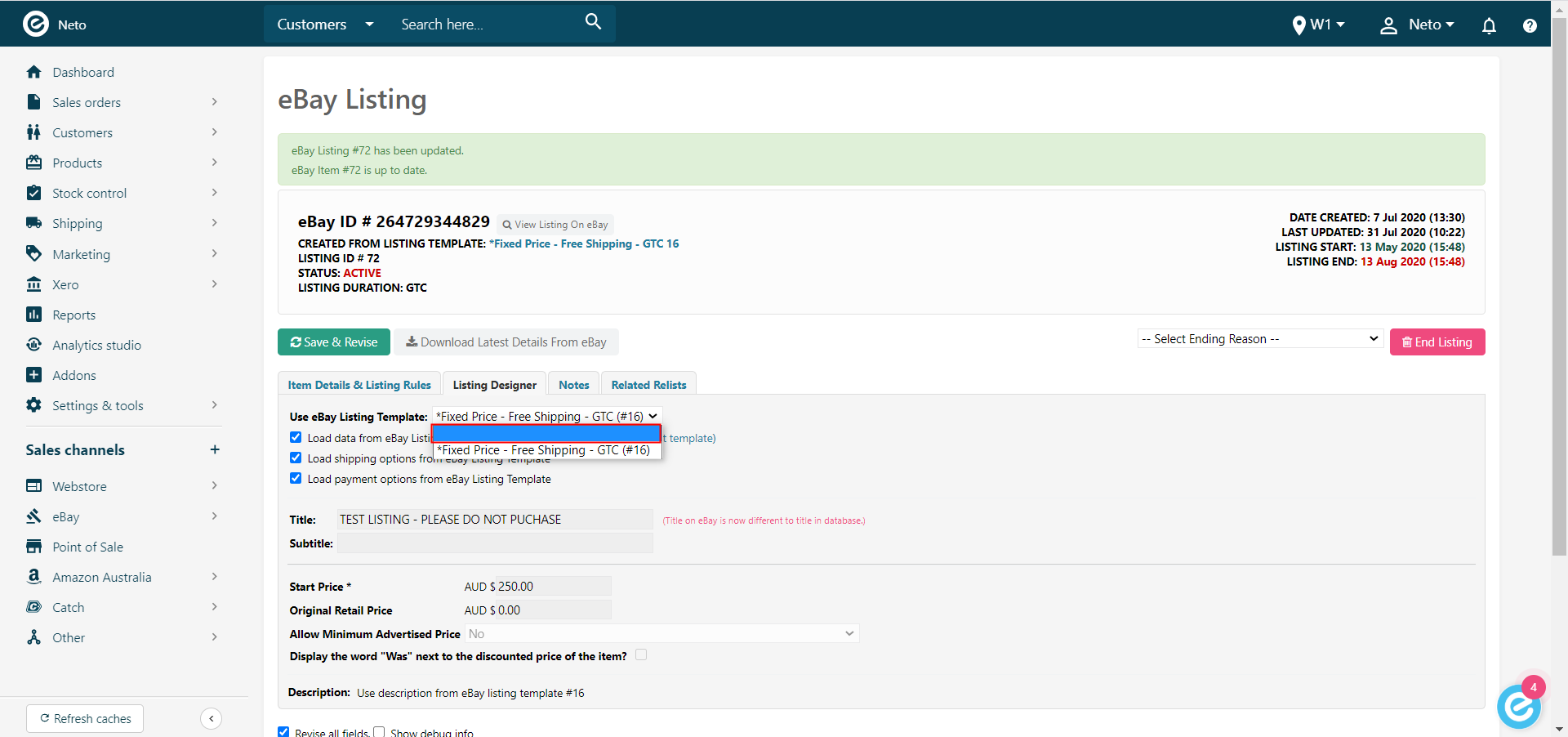This screenshot has height=737, width=1568.
Task: Click the Shipping truck icon
Action: (33, 223)
